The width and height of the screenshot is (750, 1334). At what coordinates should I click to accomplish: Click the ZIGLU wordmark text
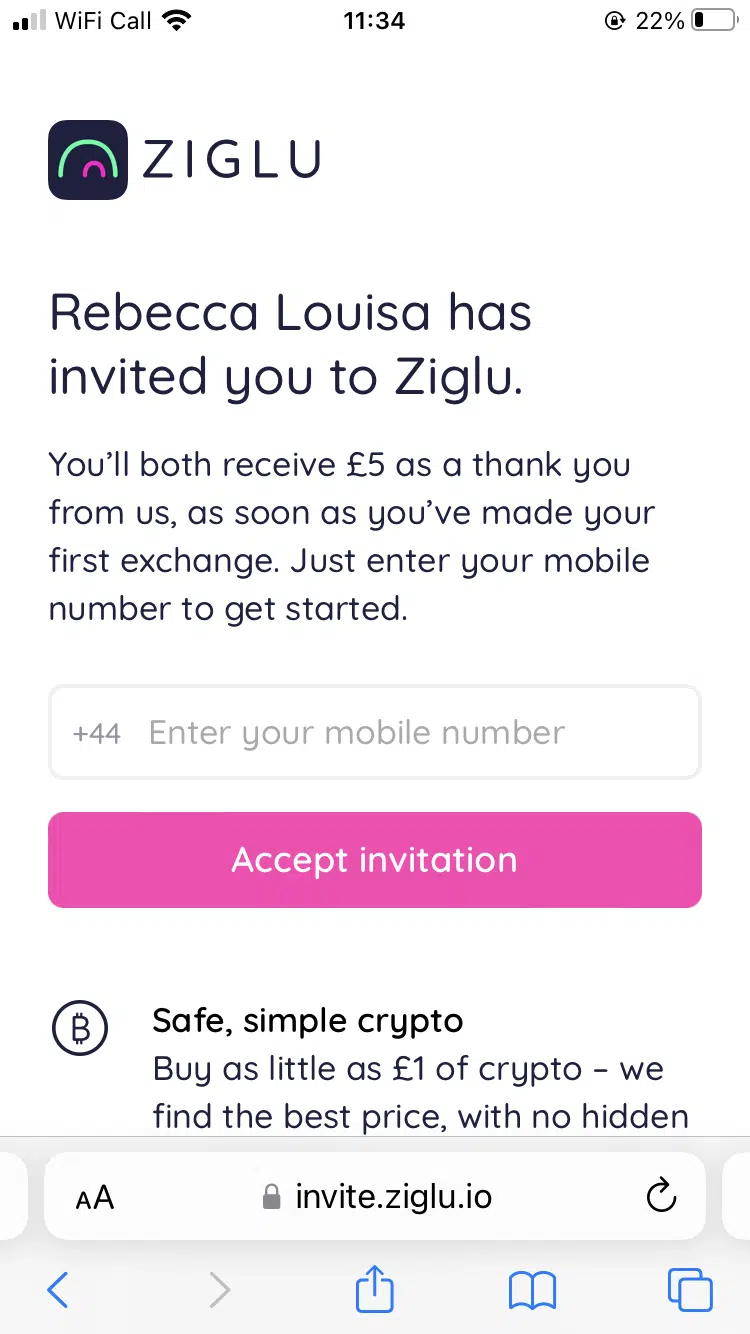[231, 160]
